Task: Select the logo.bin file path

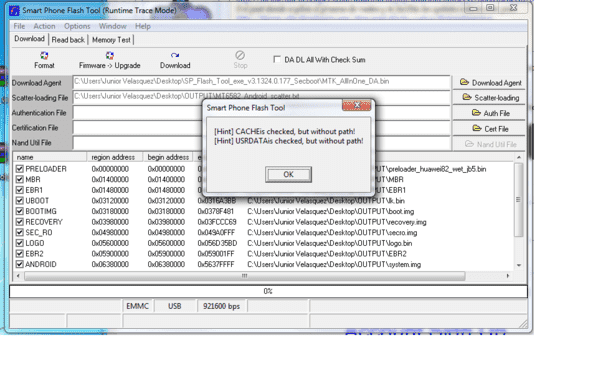Action: point(330,243)
